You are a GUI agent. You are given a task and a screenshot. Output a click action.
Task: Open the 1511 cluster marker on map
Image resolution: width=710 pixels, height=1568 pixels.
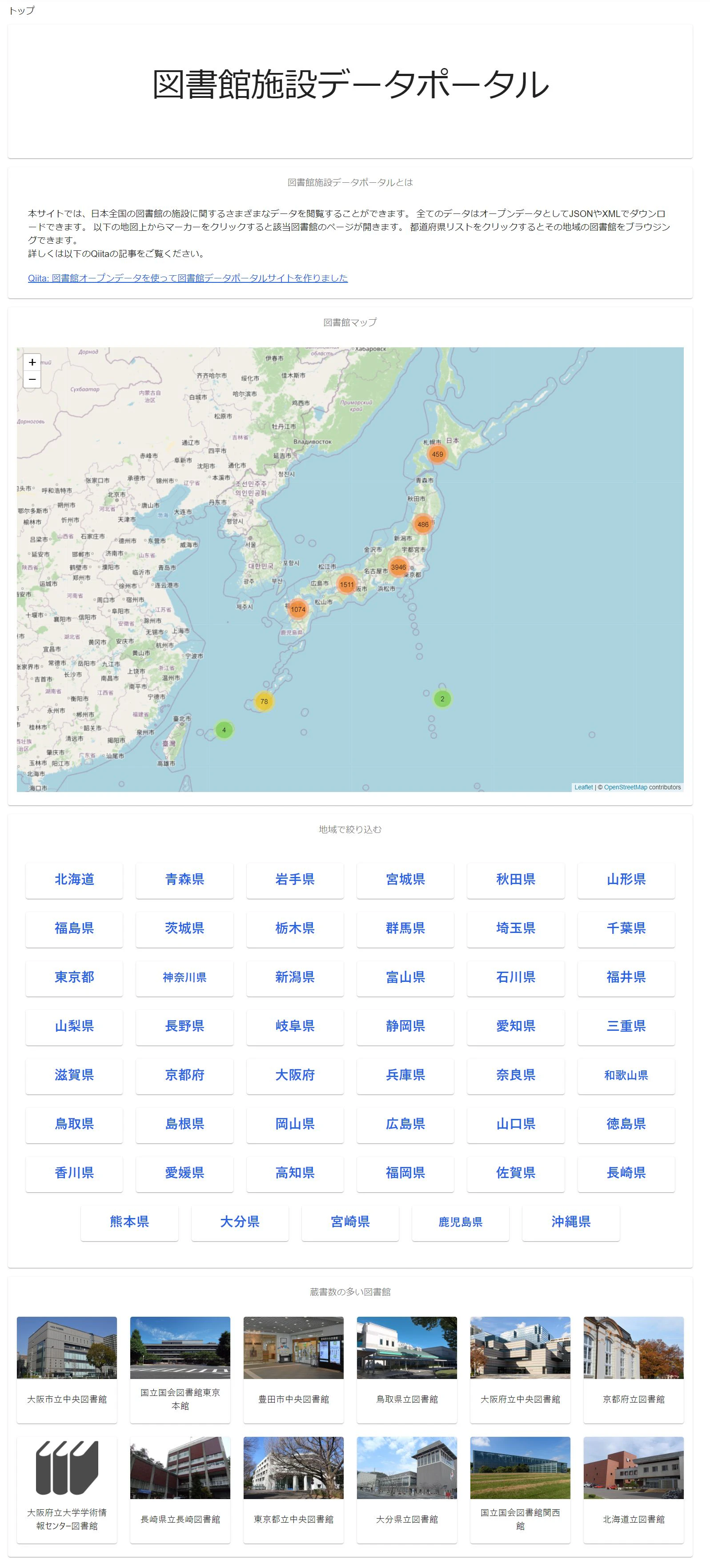pyautogui.click(x=347, y=584)
